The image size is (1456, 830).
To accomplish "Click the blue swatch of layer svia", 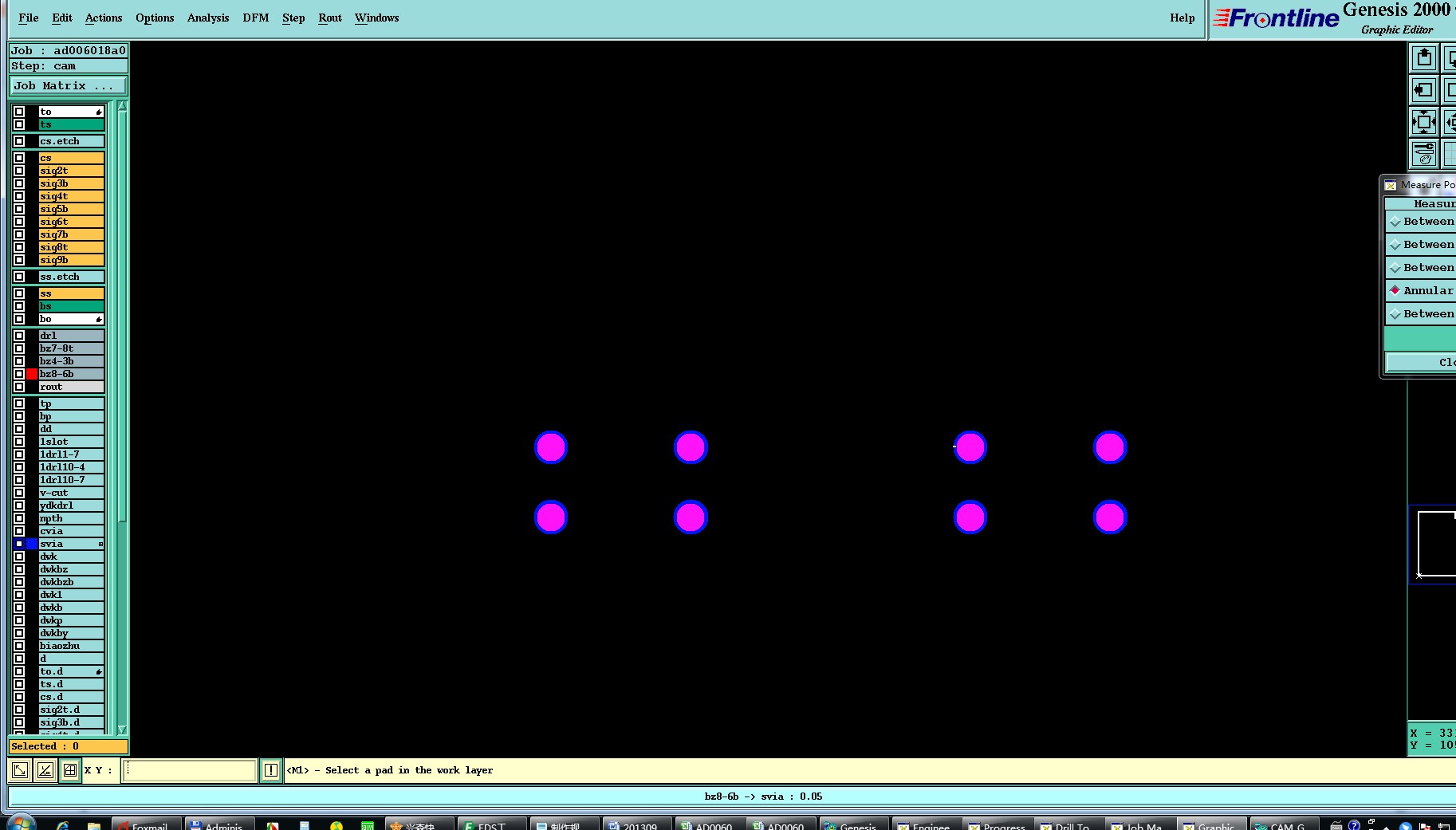I will pos(32,544).
